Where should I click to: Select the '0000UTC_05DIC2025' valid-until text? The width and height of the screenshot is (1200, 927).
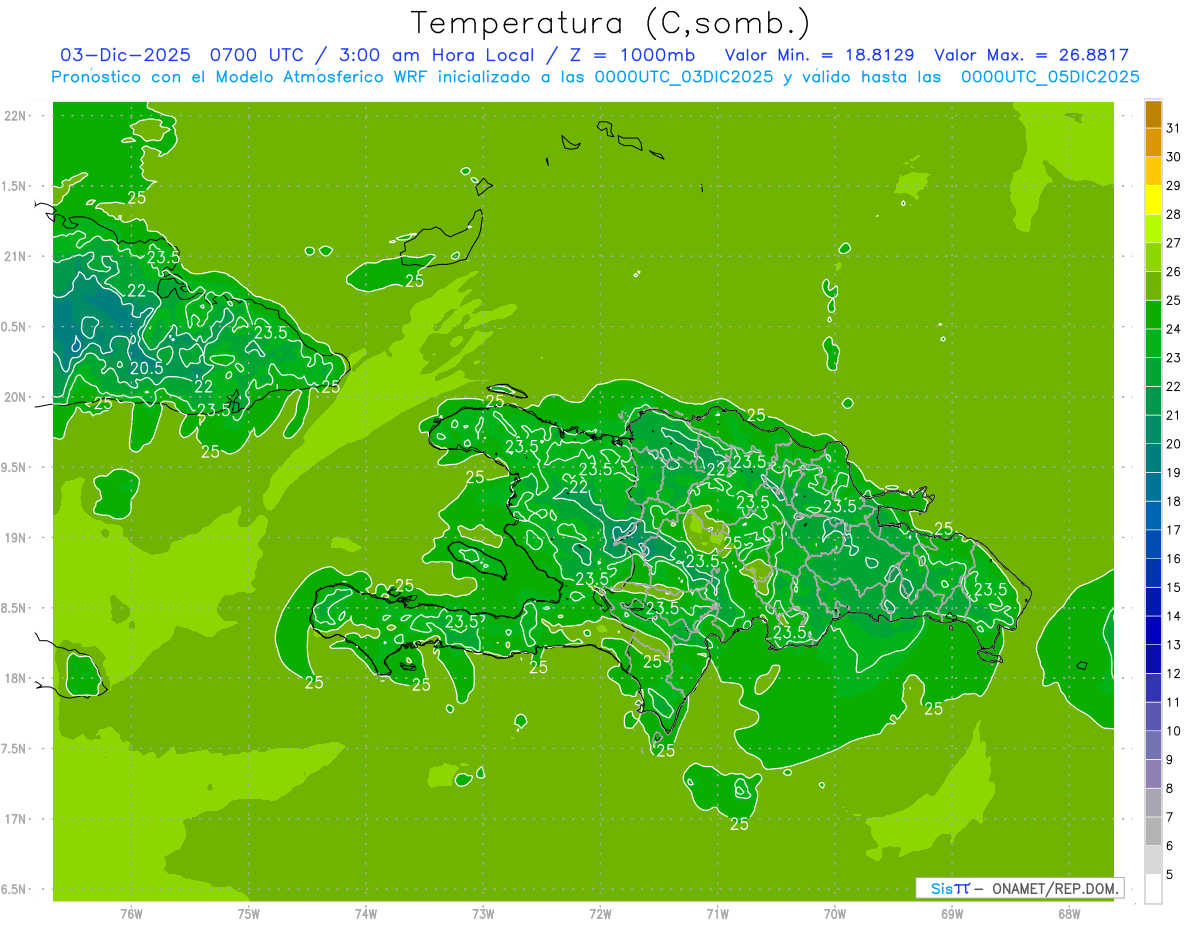(1050, 77)
